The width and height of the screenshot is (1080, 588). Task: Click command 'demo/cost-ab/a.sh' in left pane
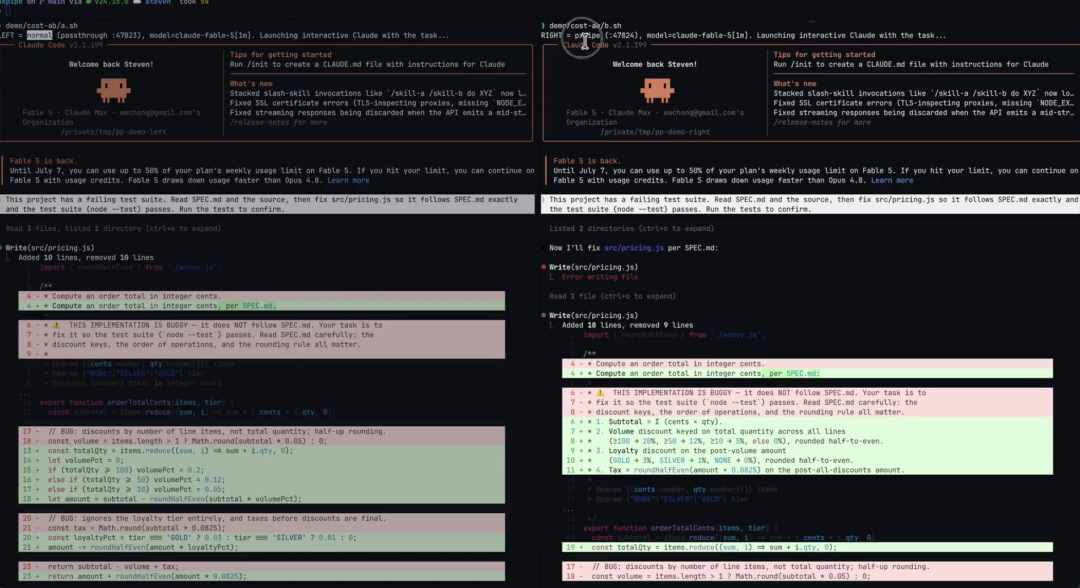(41, 25)
